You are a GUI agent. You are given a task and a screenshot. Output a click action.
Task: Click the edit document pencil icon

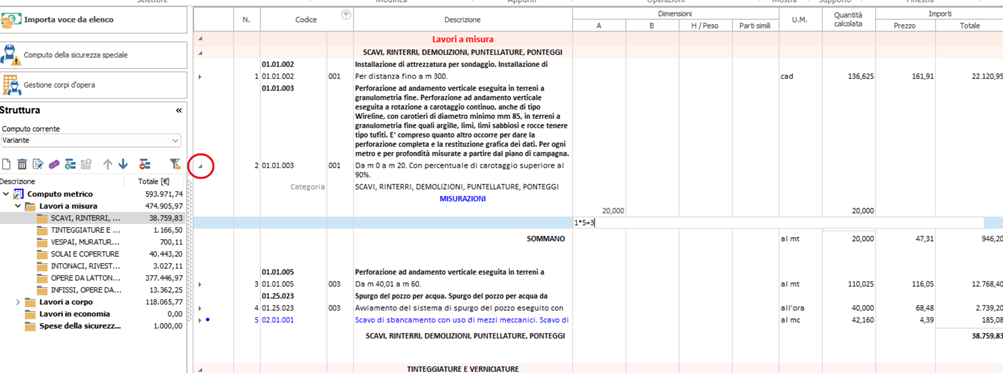[x=38, y=164]
